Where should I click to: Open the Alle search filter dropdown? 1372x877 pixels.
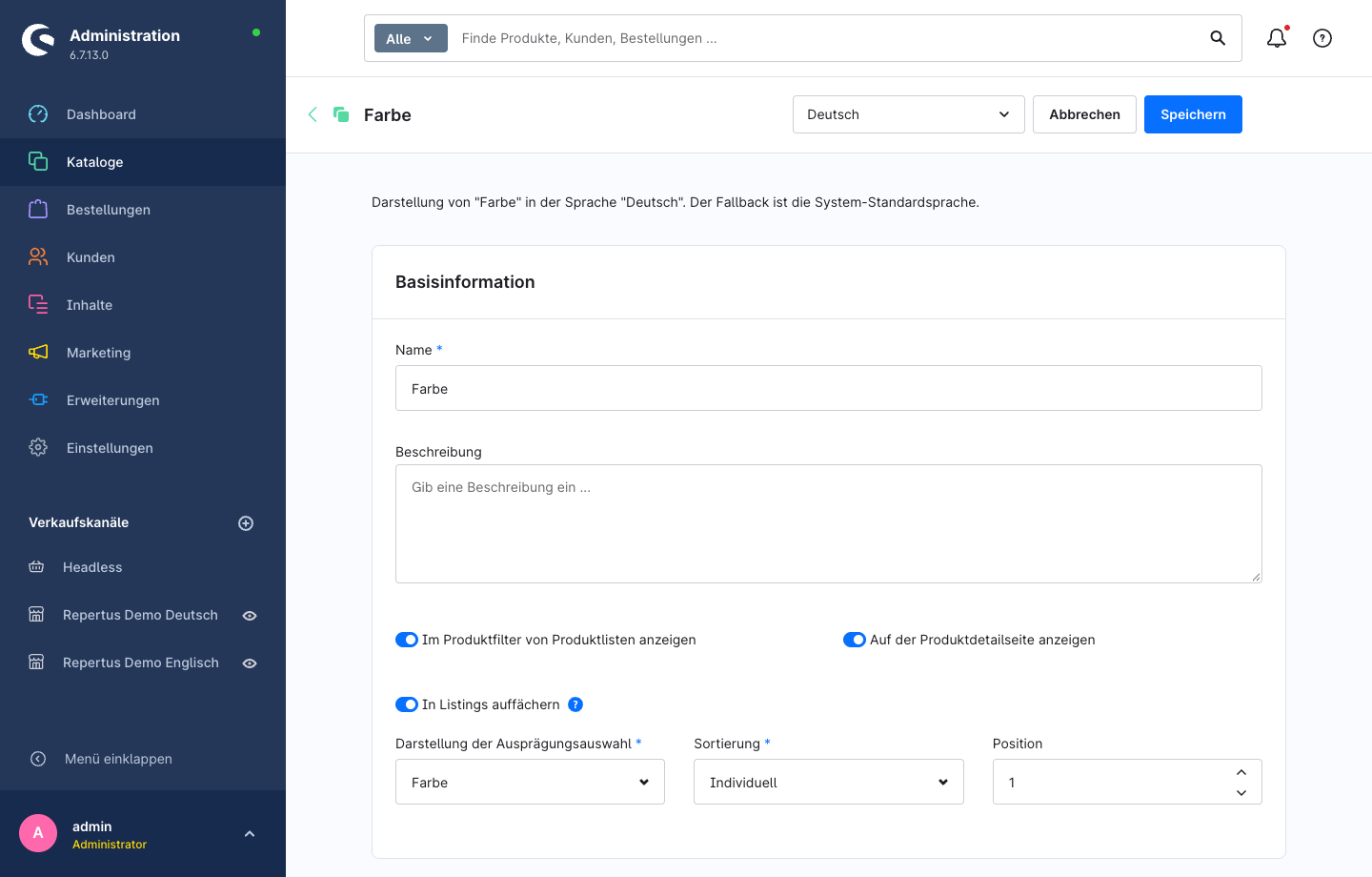point(411,38)
